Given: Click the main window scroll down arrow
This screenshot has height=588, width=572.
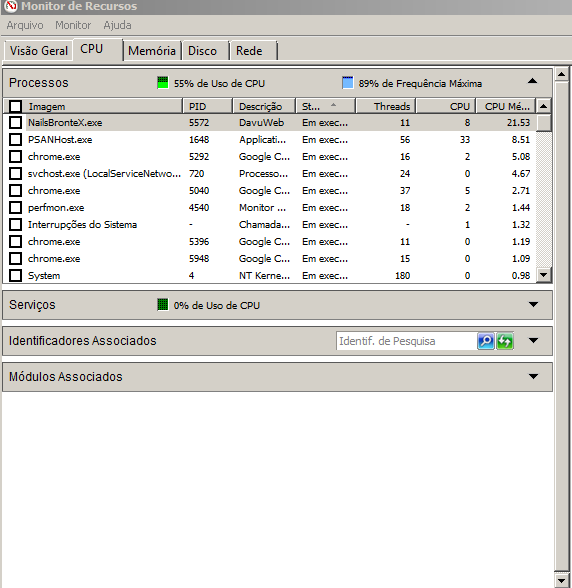Looking at the screenshot, I should pyautogui.click(x=561, y=581).
